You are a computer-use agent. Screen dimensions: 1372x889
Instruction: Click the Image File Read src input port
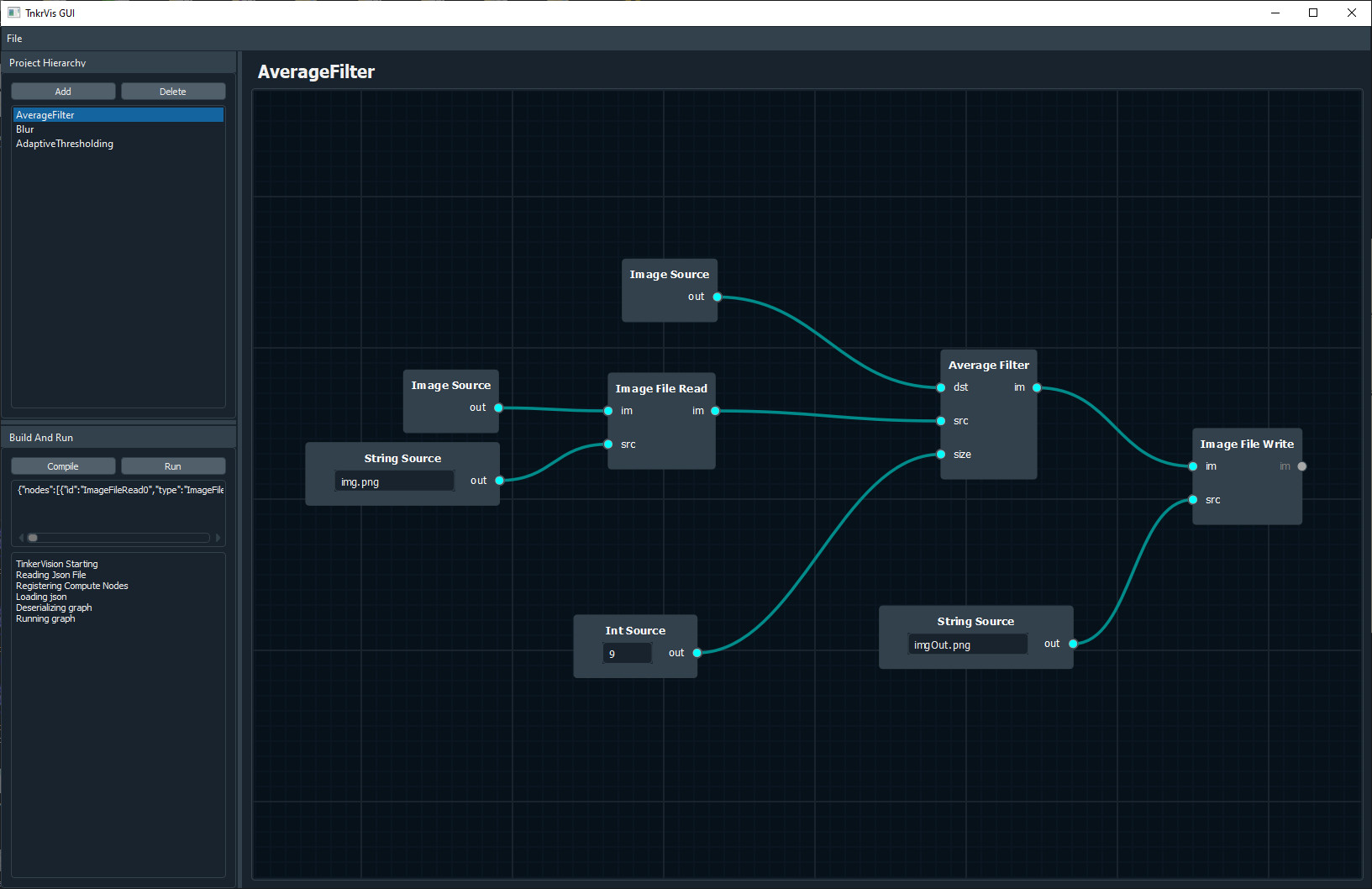pos(608,444)
